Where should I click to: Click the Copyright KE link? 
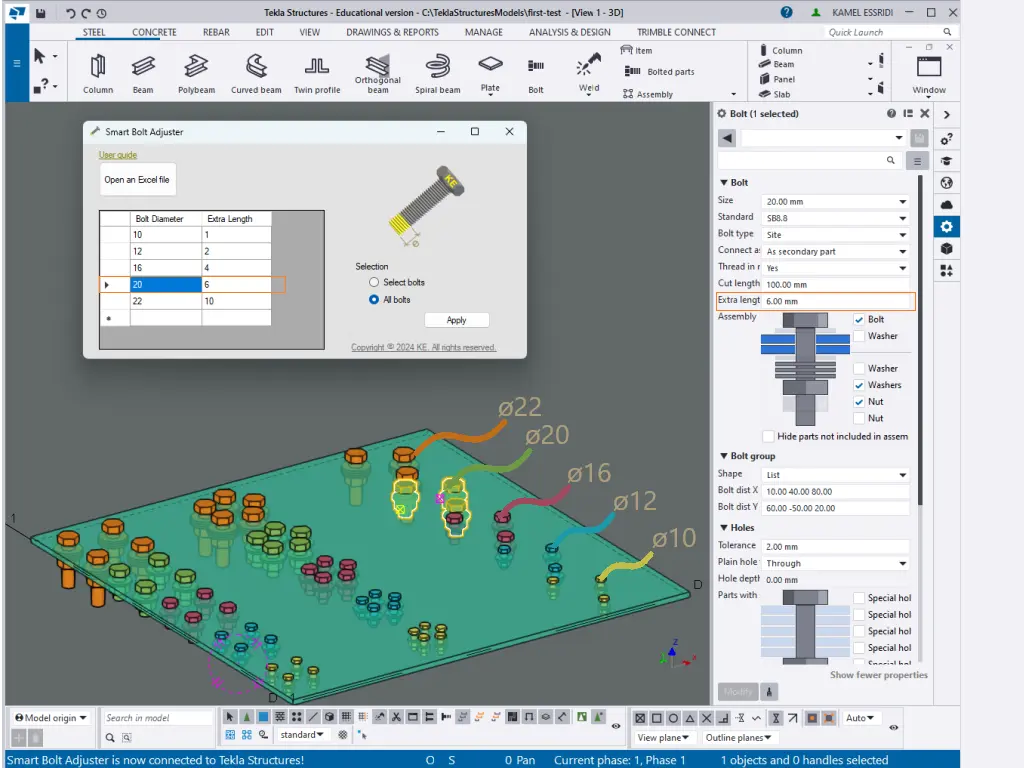tap(423, 347)
